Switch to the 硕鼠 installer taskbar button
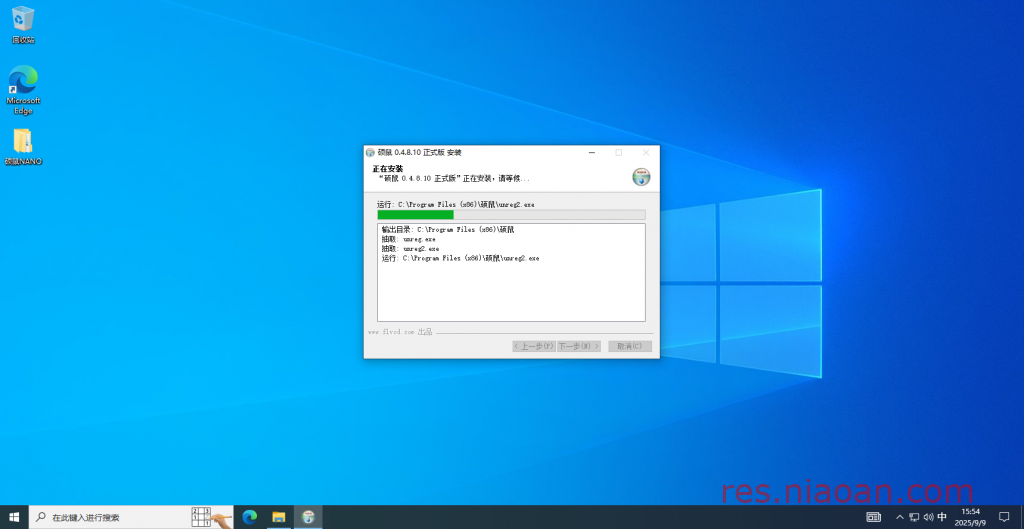 pos(308,517)
